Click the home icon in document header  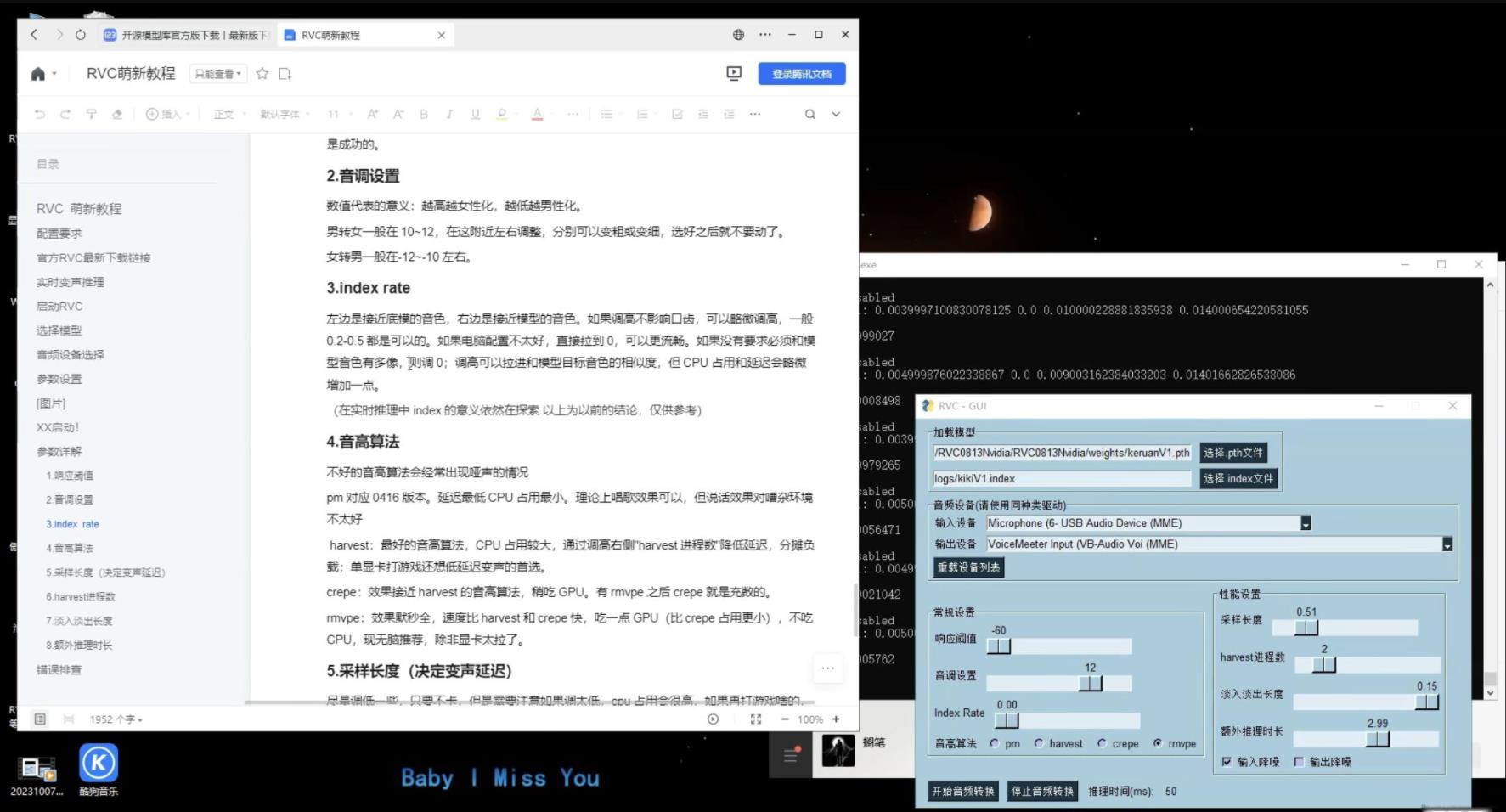pyautogui.click(x=37, y=74)
